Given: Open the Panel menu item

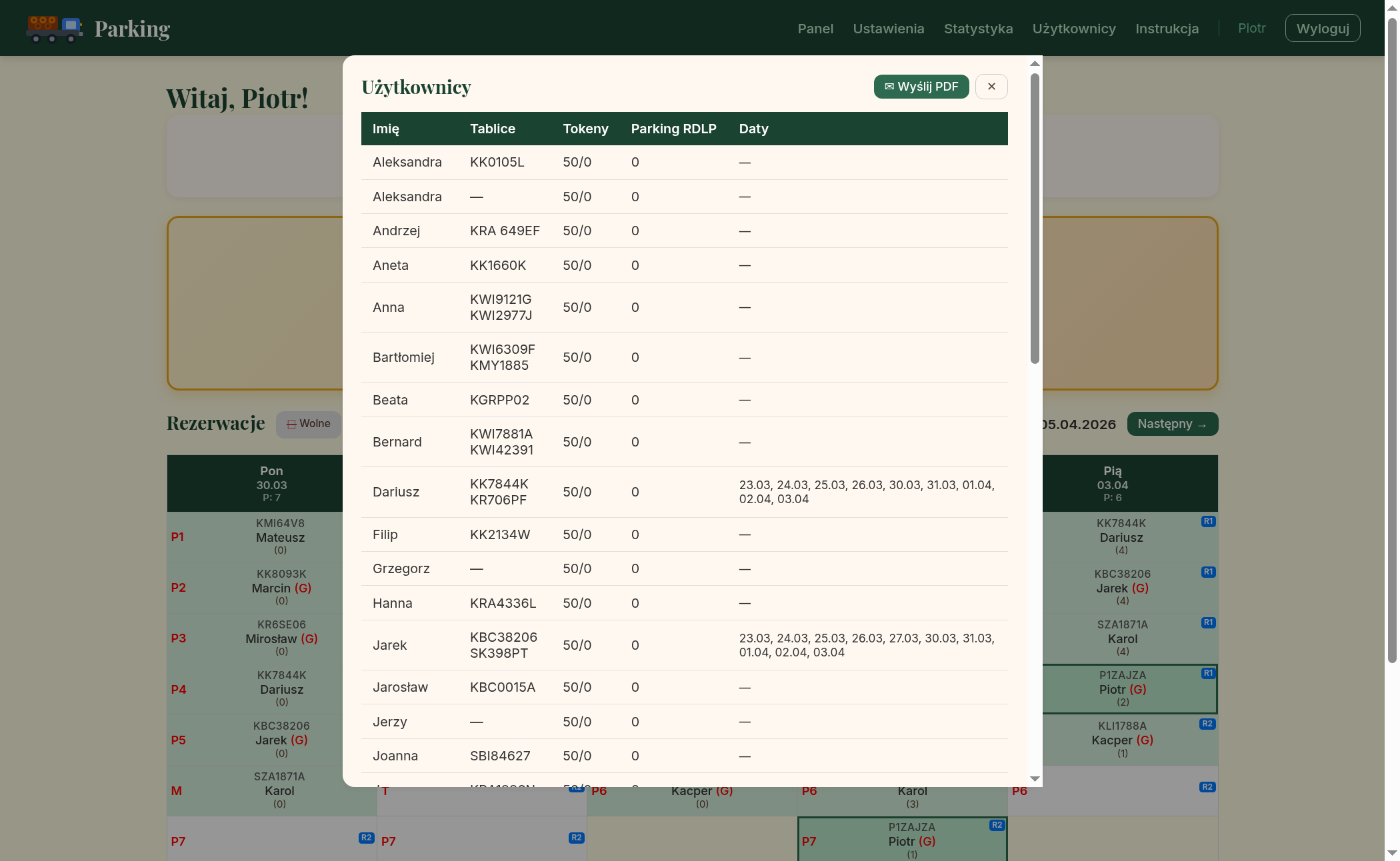Looking at the screenshot, I should click(815, 29).
